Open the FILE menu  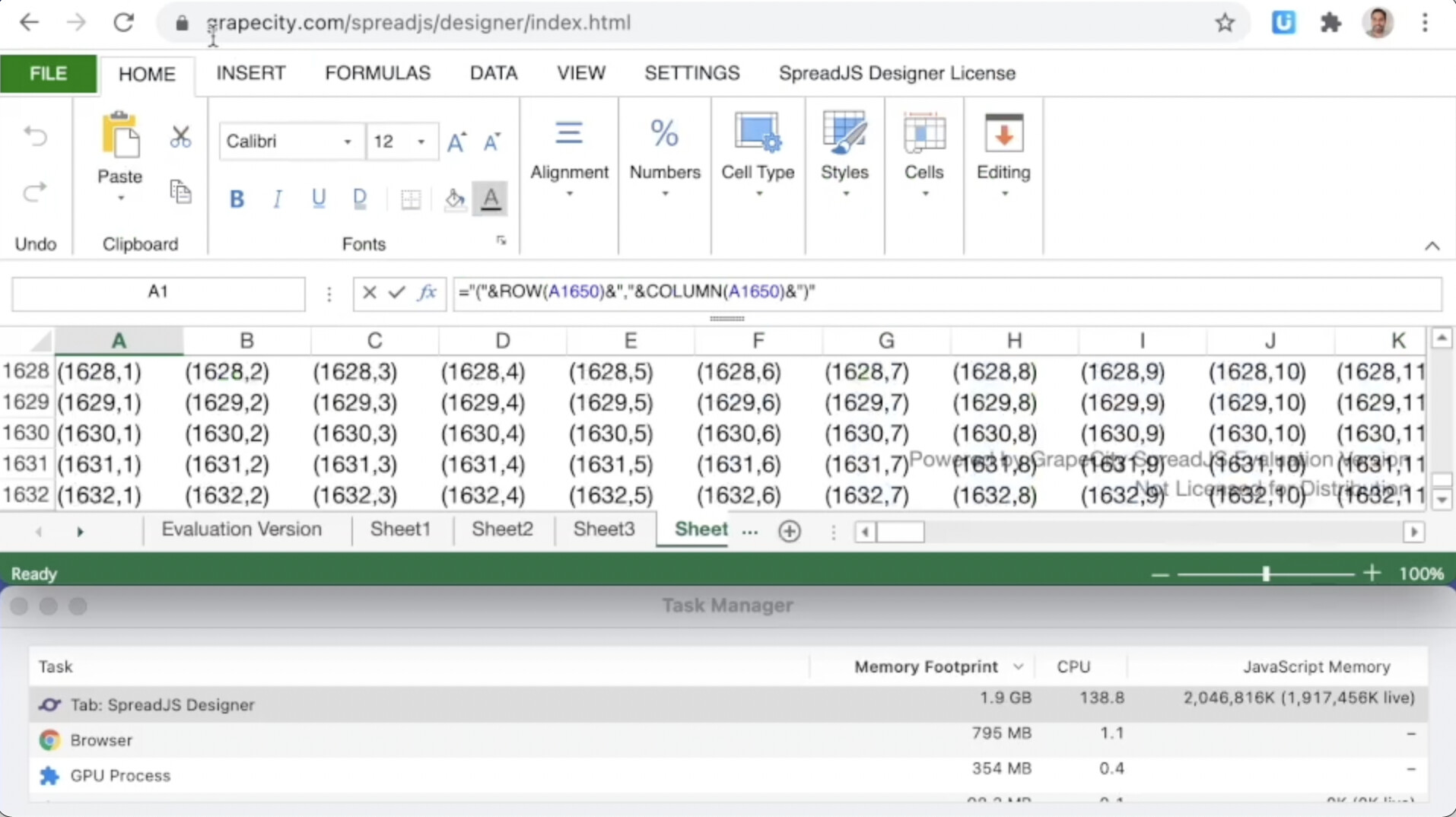point(47,73)
